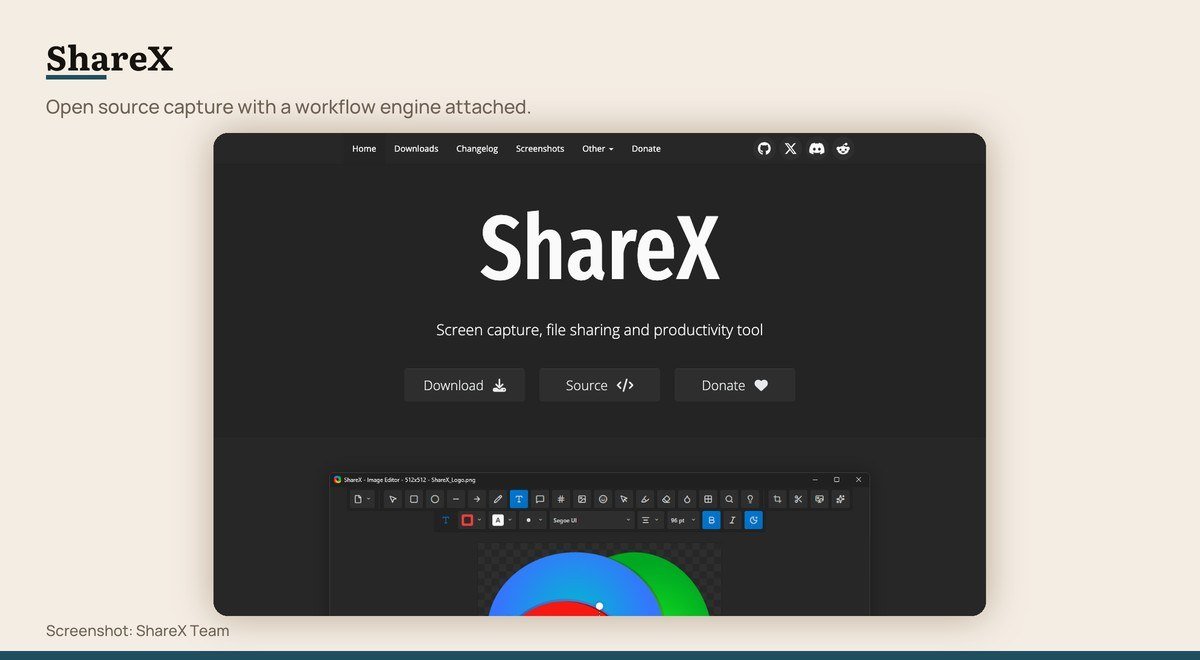Viewport: 1200px width, 660px height.
Task: Select the insert image tool
Action: [582, 499]
